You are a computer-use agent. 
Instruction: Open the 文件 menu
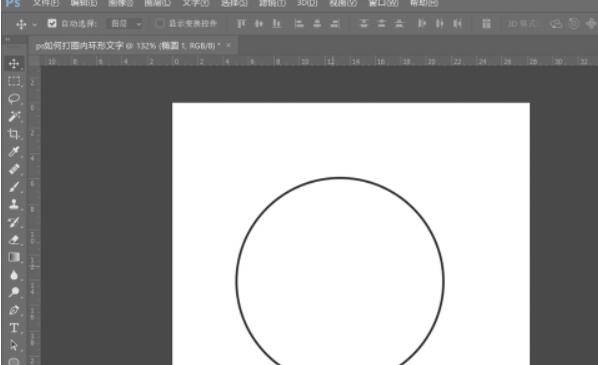pyautogui.click(x=46, y=3)
